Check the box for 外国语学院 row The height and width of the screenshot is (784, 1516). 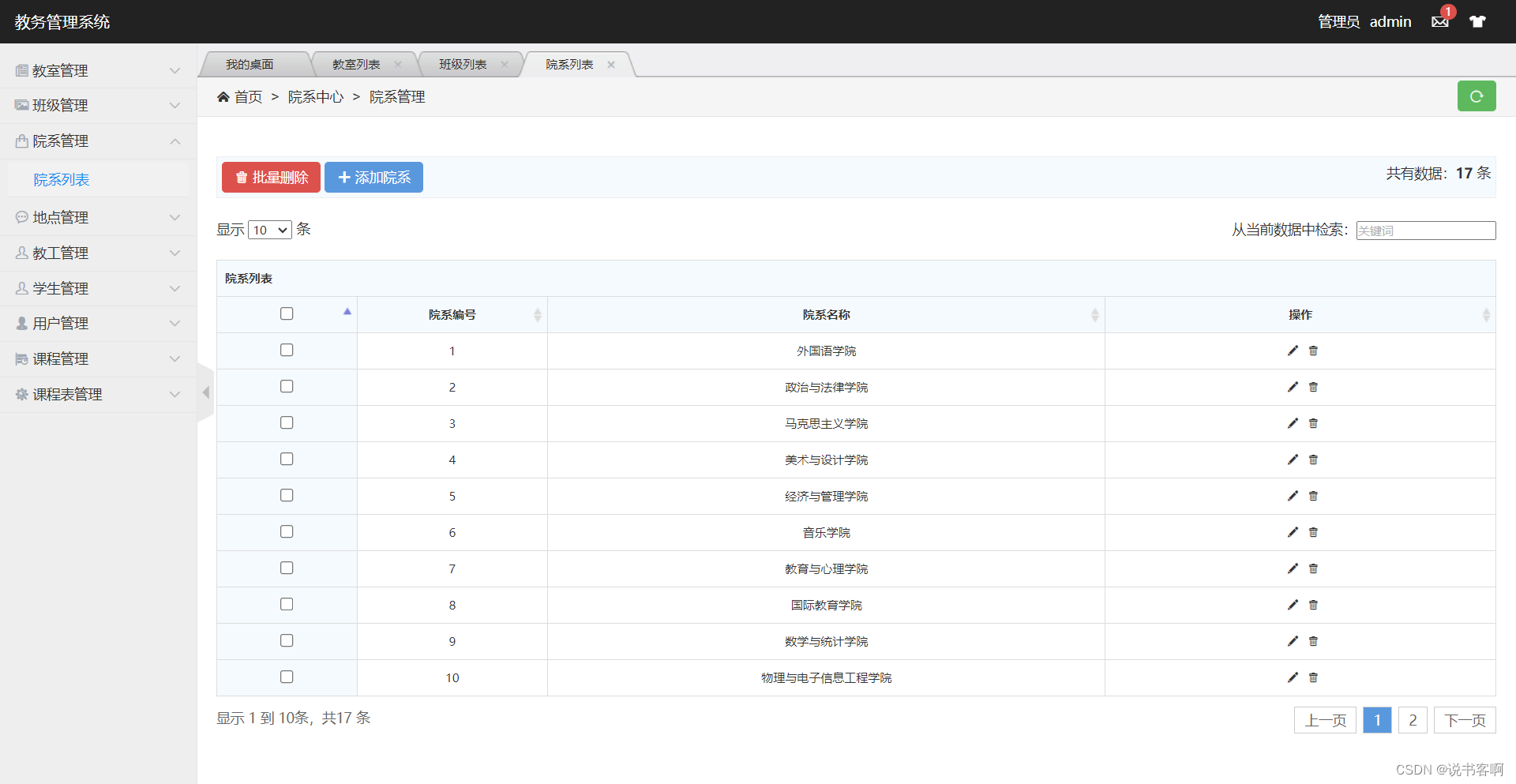(287, 350)
